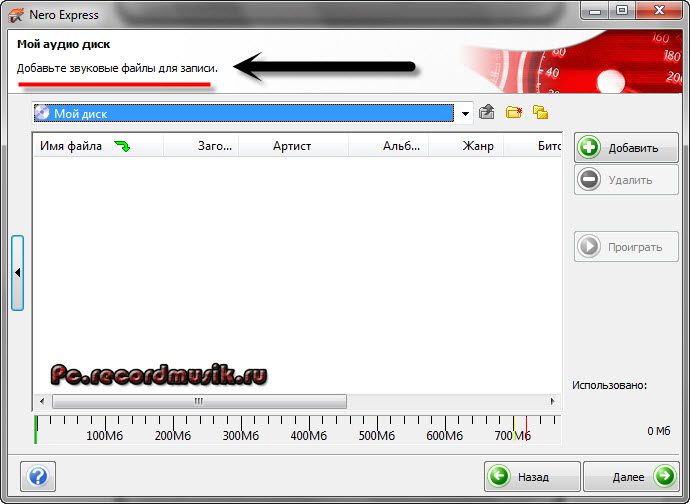
Task: Sort by Имя файла column header
Action: [x=98, y=146]
